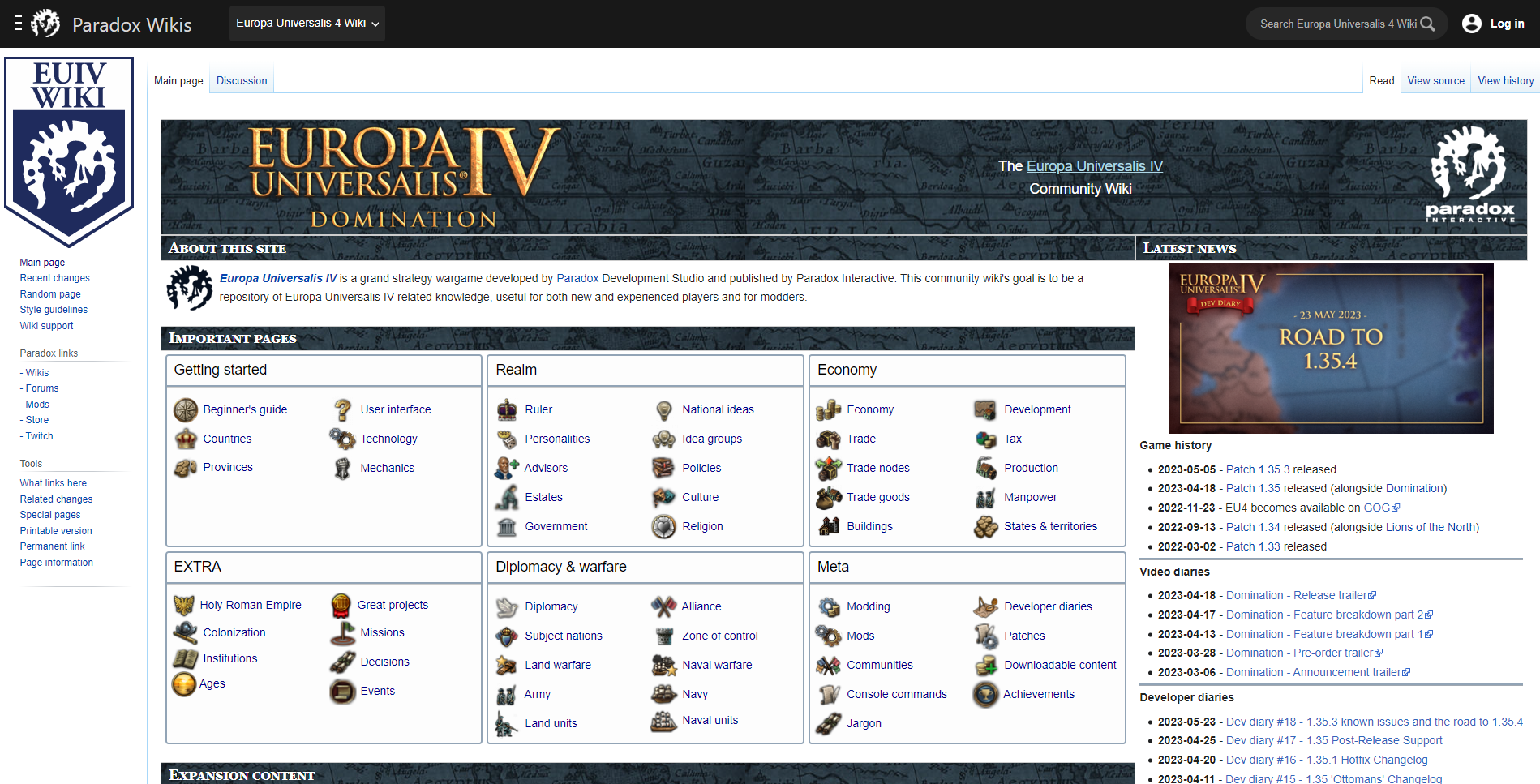This screenshot has width=1540, height=784.
Task: Open the Europa Universalis IV banner link
Action: tap(1094, 166)
